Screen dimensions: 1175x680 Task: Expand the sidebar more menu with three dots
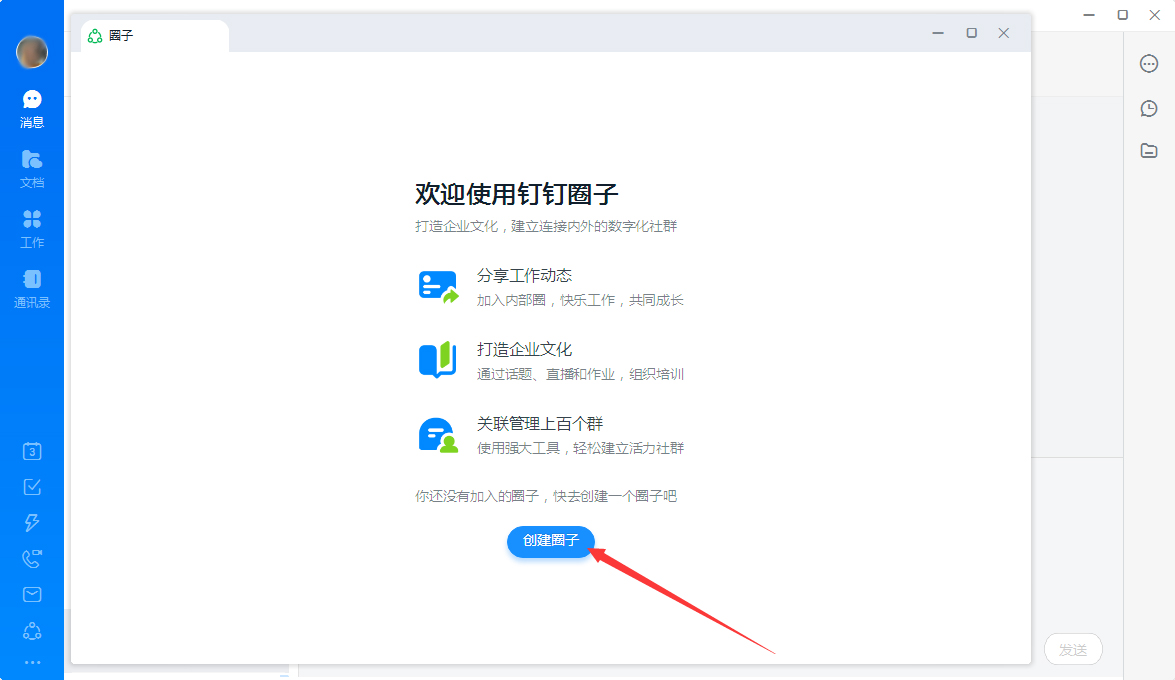(x=31, y=662)
